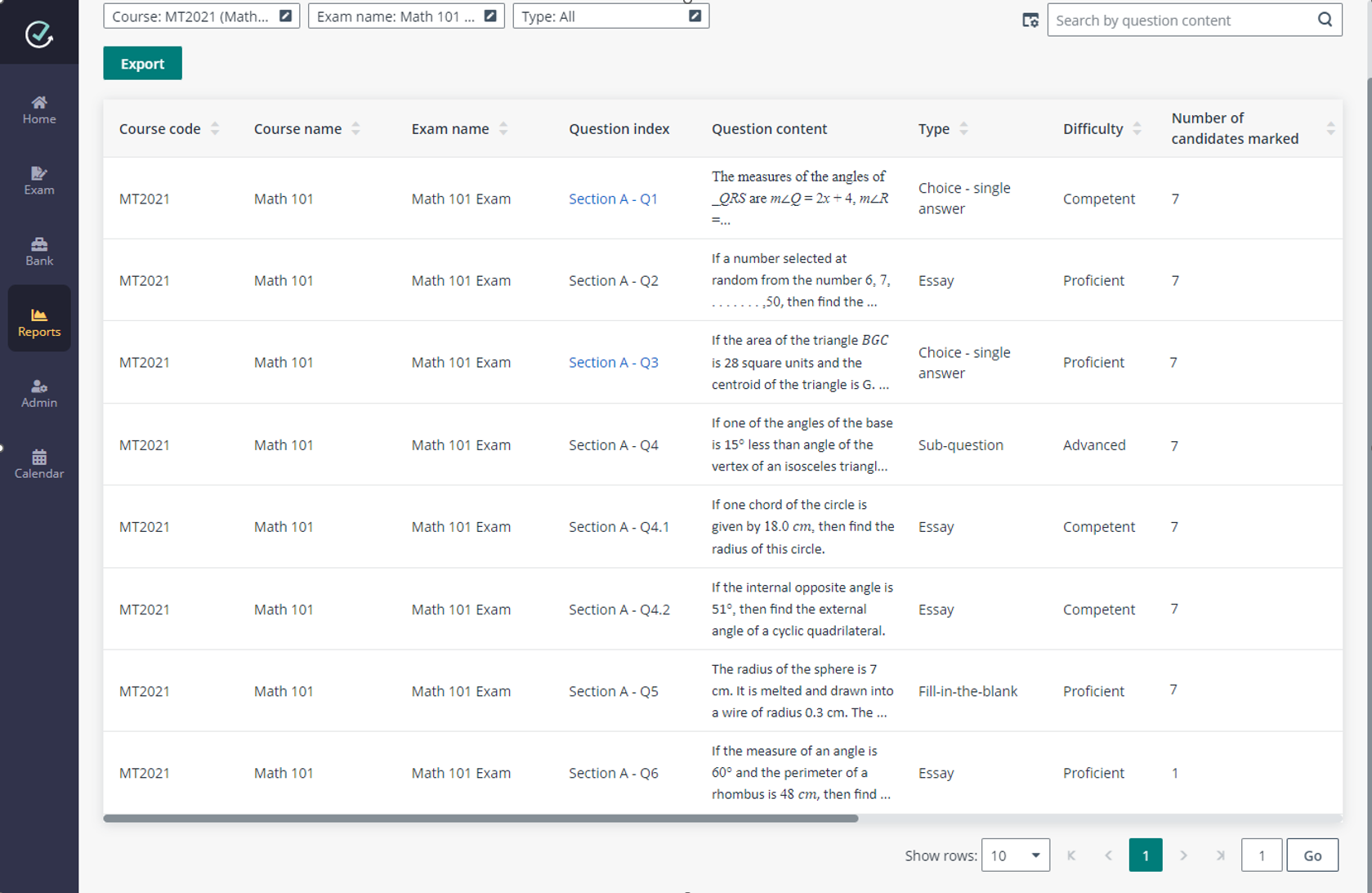Click the triangle BGC question content
The height and width of the screenshot is (893, 1372).
pyautogui.click(x=800, y=362)
